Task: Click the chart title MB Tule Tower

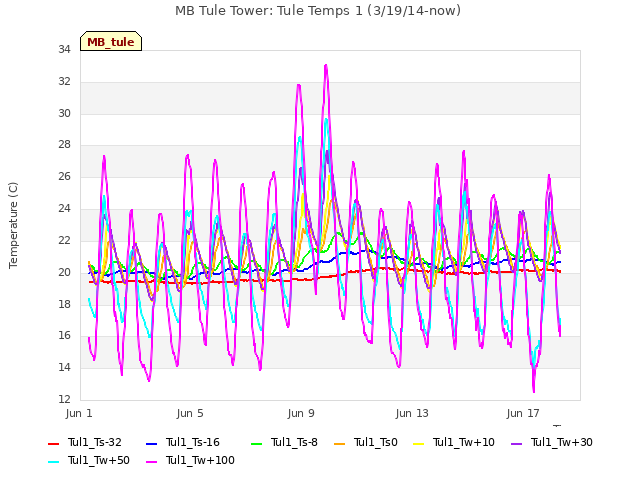Action: pos(318,11)
